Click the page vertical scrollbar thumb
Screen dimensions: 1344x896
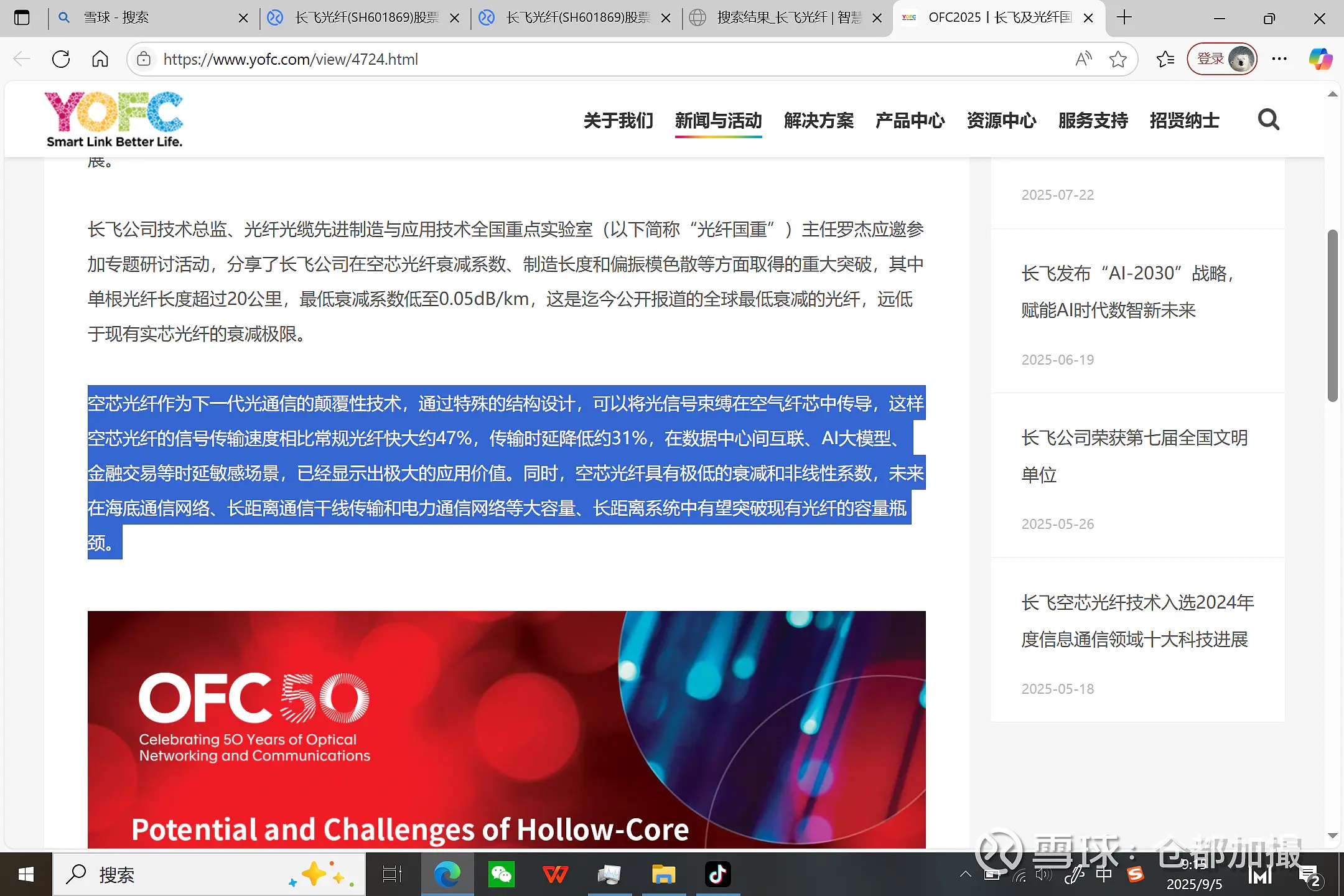[1332, 315]
